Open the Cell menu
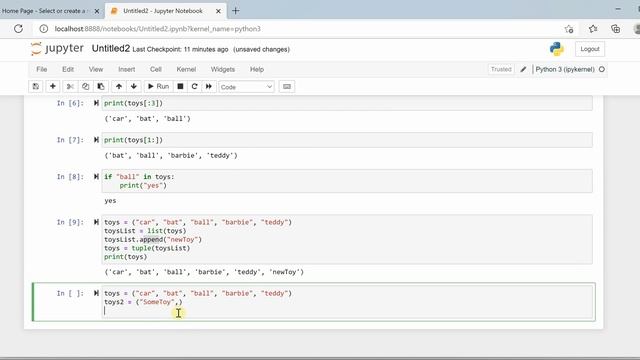 click(156, 69)
